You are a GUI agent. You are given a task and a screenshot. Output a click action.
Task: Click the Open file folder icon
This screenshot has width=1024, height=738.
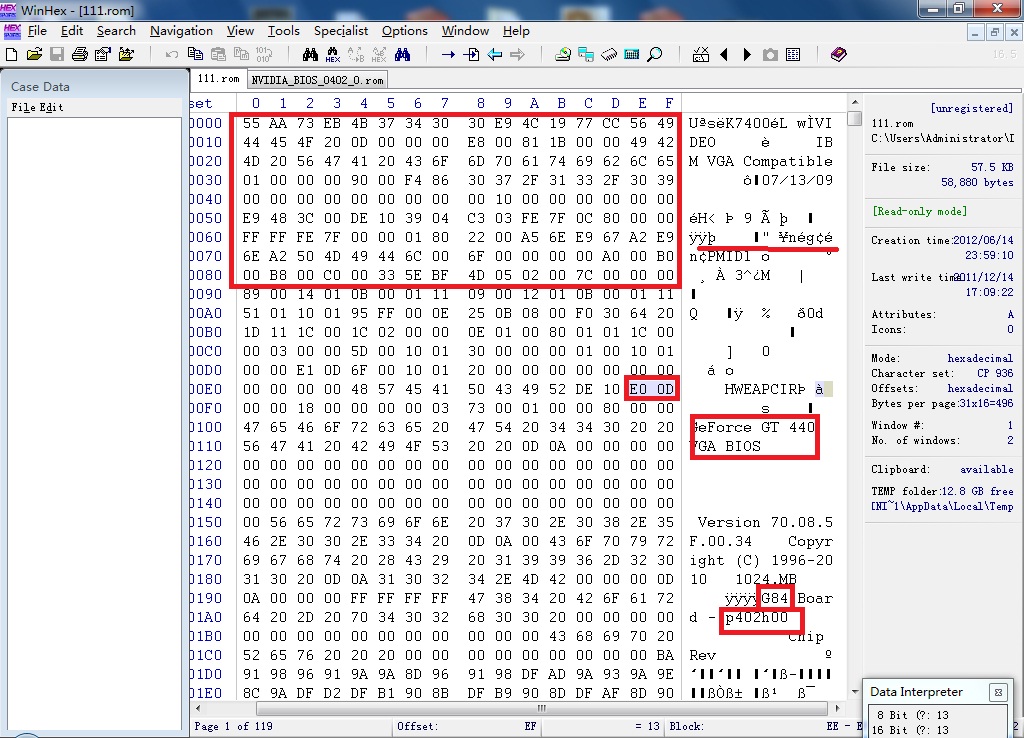click(x=34, y=55)
